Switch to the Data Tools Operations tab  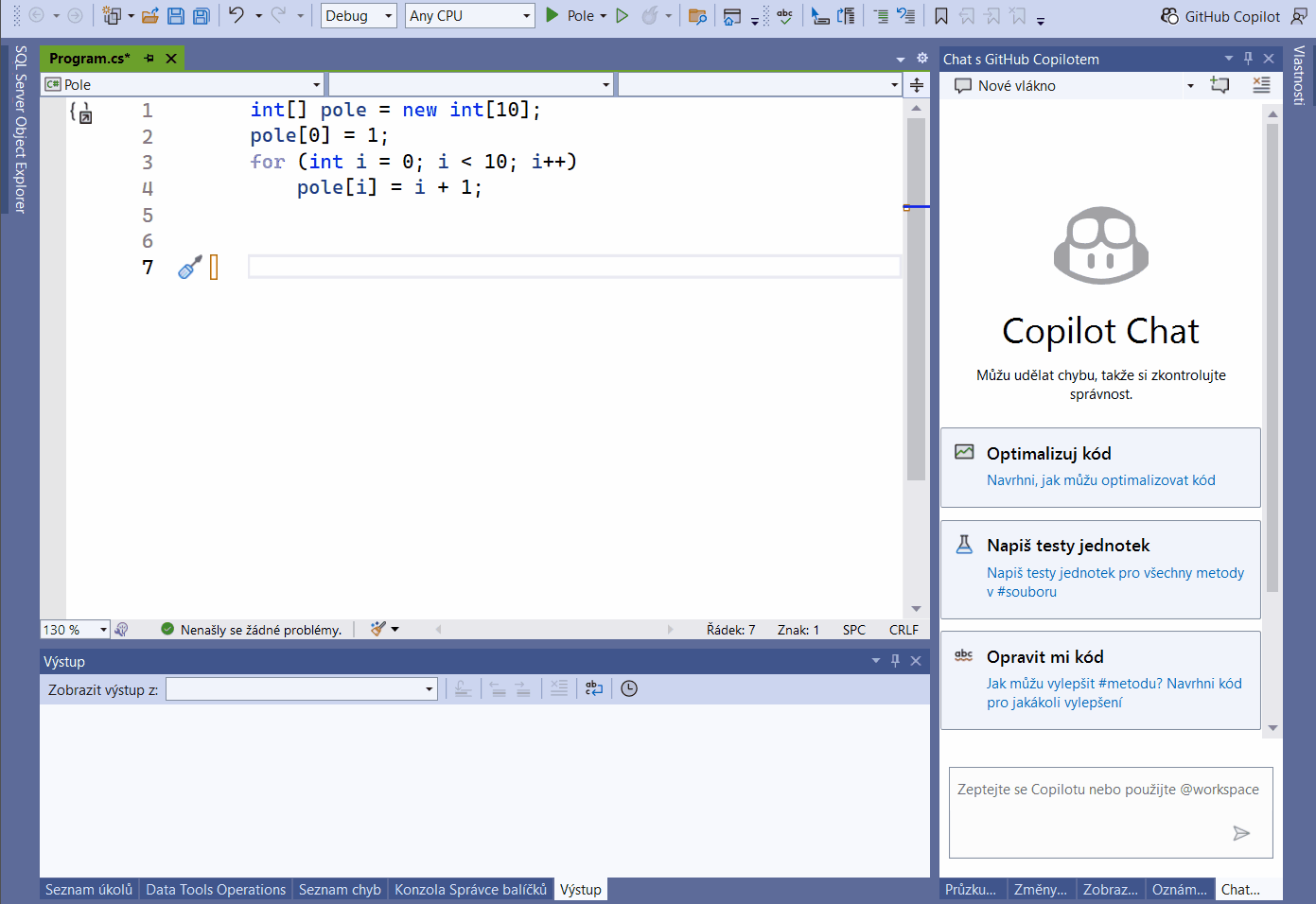pos(216,890)
